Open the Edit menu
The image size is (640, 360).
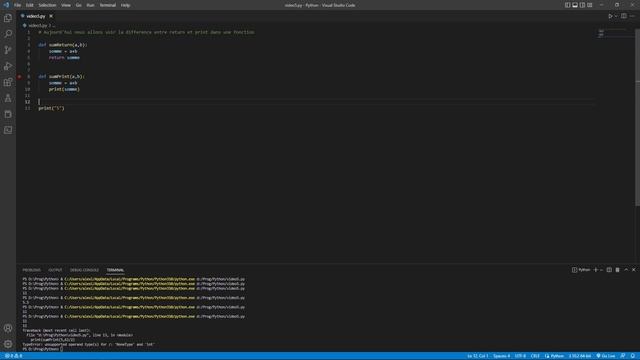click(x=30, y=5)
